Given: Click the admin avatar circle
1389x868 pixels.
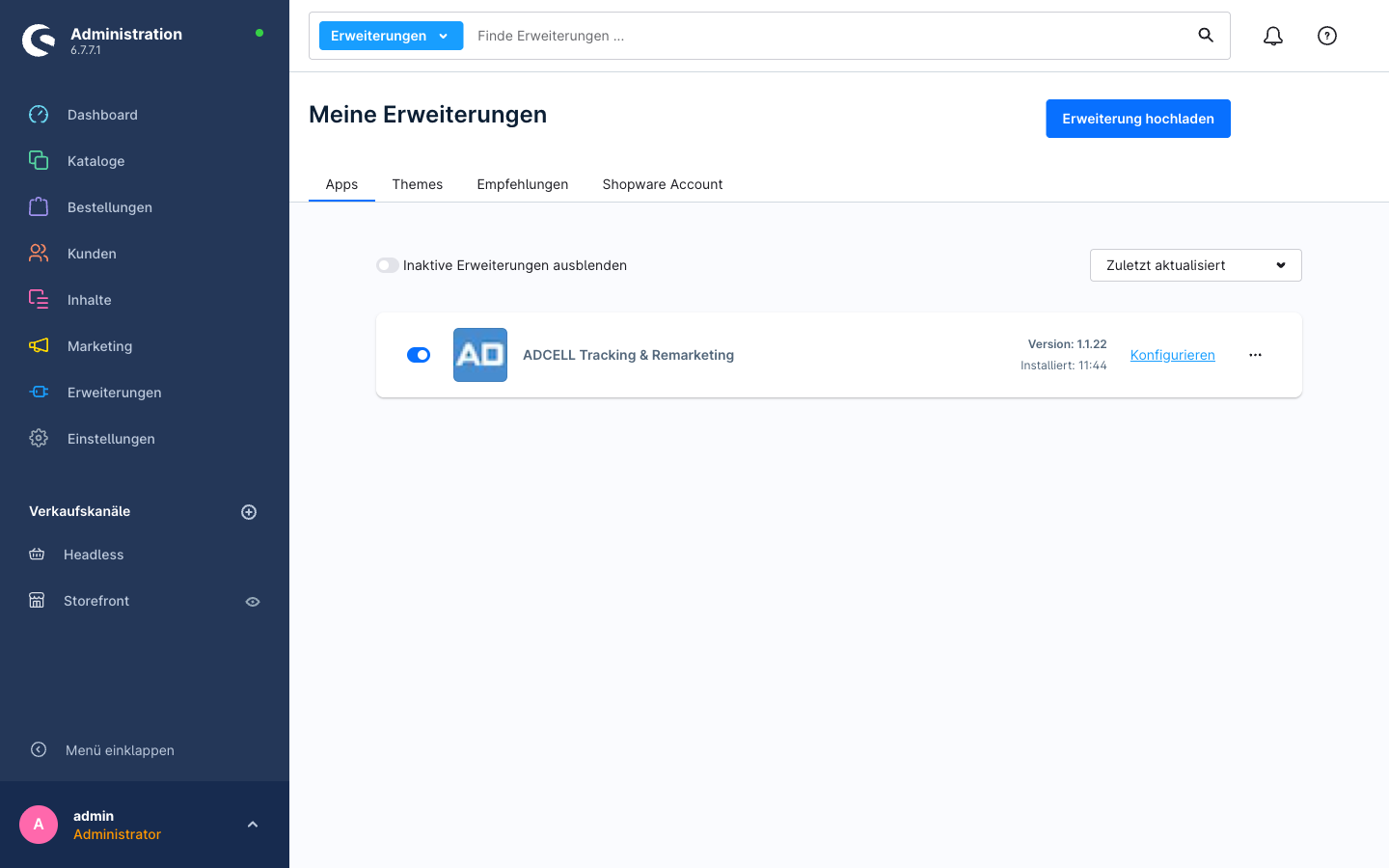Looking at the screenshot, I should pyautogui.click(x=39, y=825).
